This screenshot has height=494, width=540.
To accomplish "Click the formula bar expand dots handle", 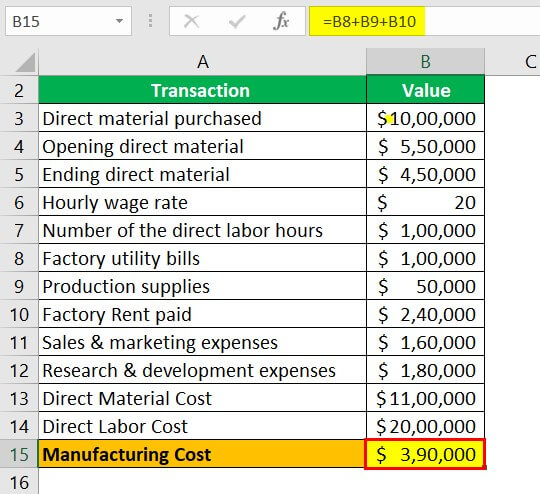I will pos(150,21).
